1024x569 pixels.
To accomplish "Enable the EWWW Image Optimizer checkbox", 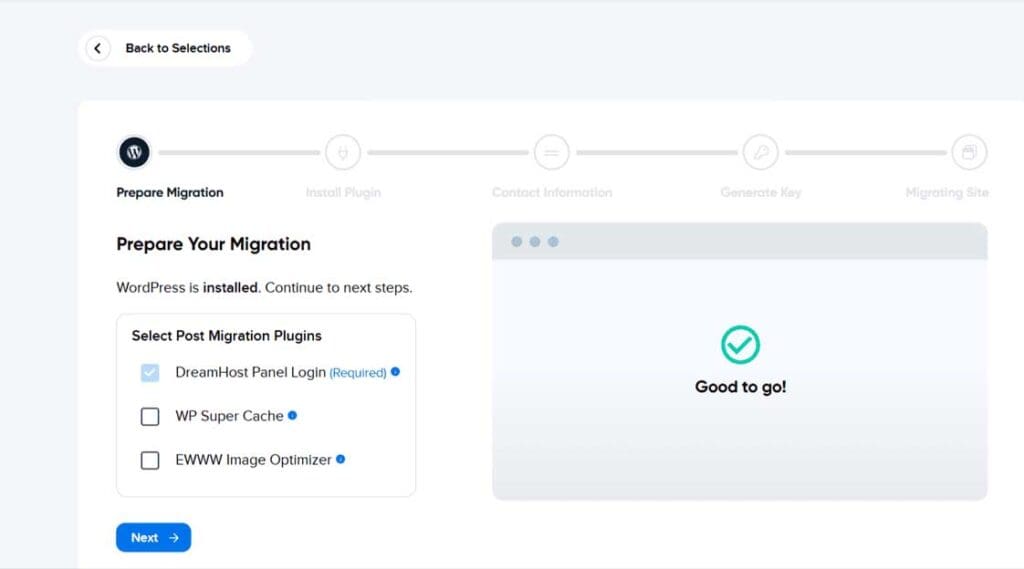I will (150, 460).
